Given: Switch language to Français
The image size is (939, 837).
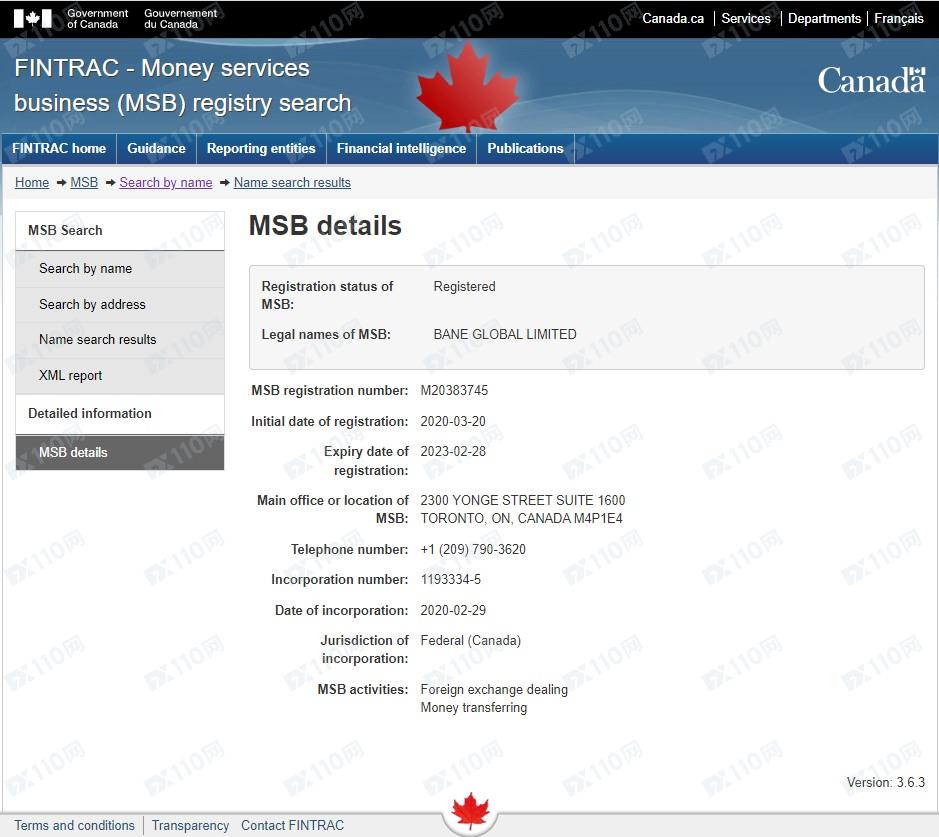Looking at the screenshot, I should click(898, 19).
